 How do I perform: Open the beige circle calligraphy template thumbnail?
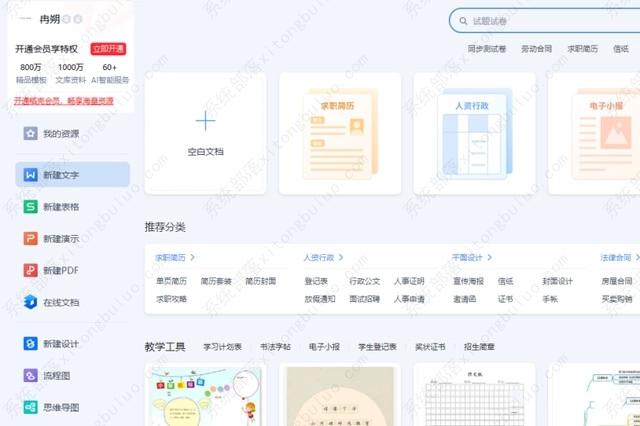tap(340, 395)
